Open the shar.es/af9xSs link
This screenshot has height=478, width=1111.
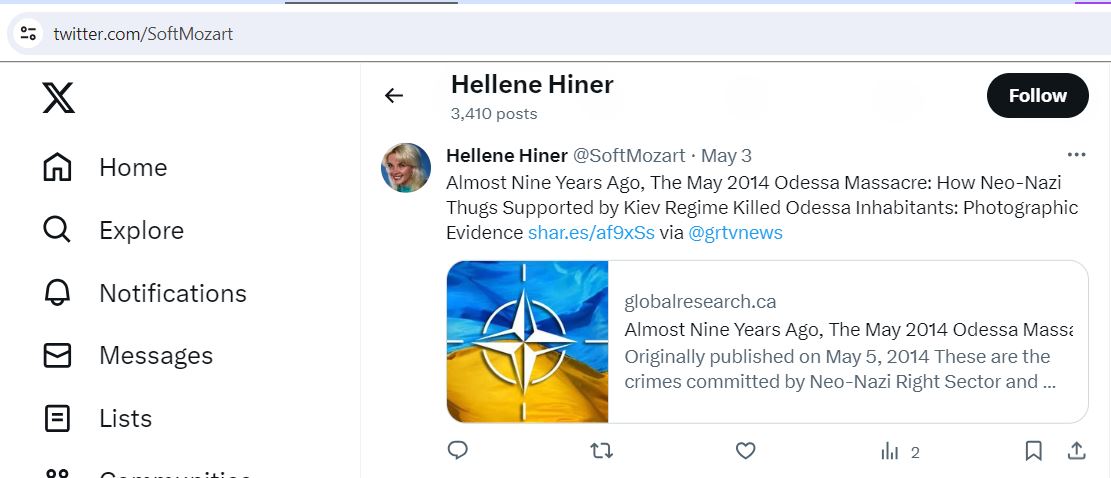[591, 232]
